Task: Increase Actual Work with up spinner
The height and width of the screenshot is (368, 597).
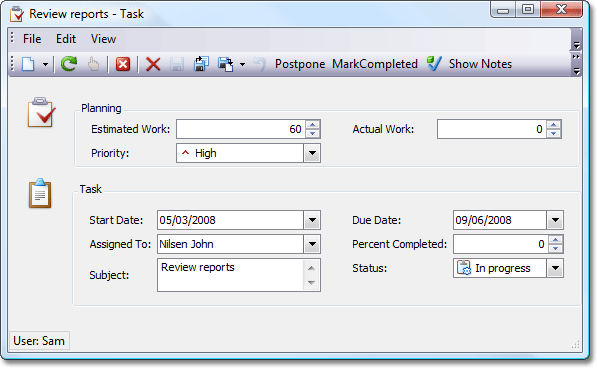Action: (554, 124)
